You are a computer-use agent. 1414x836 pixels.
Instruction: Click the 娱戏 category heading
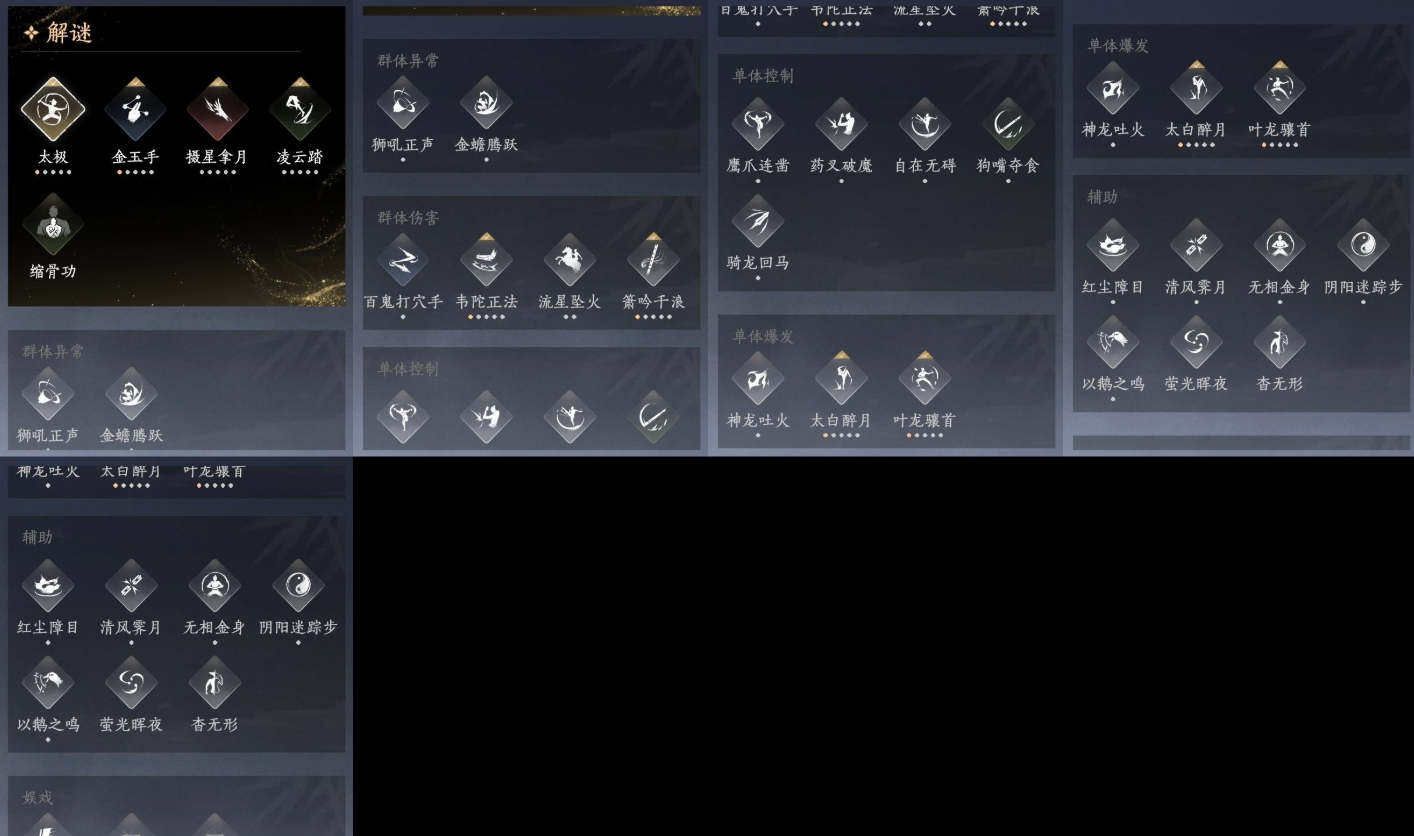[x=38, y=797]
